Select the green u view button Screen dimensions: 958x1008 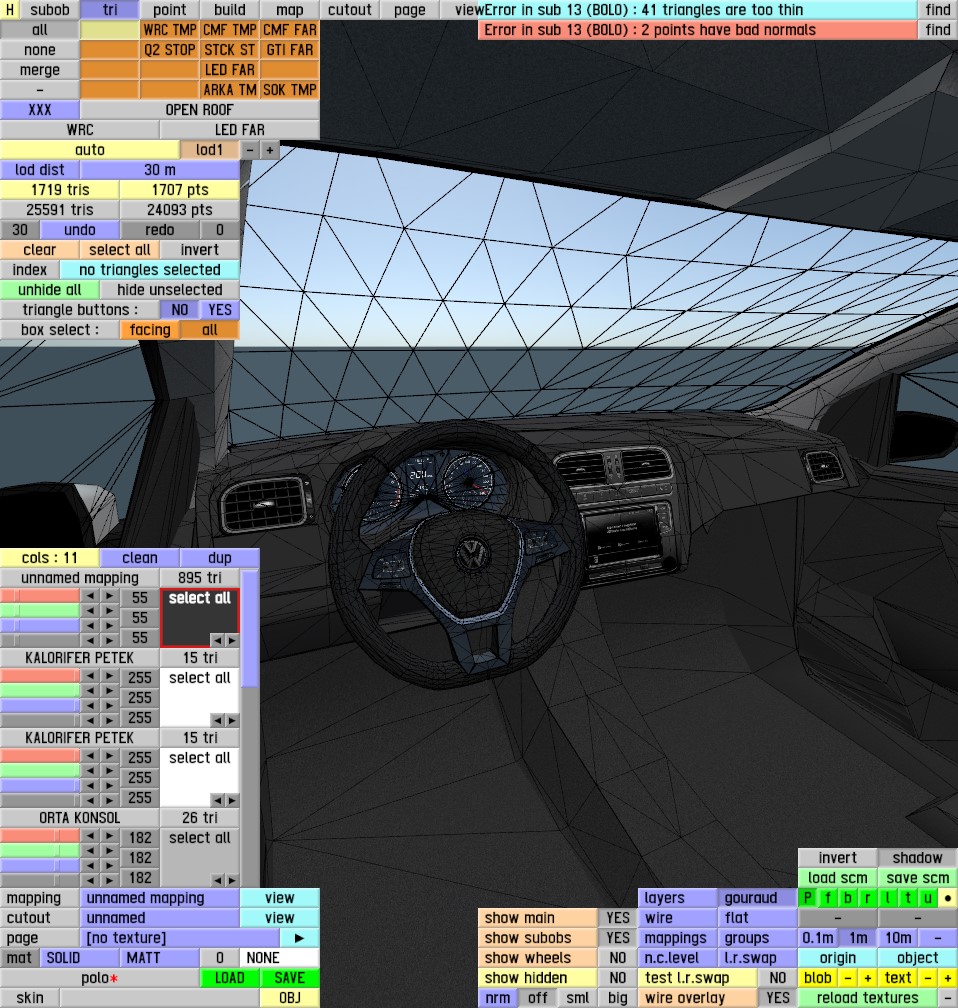coord(927,897)
